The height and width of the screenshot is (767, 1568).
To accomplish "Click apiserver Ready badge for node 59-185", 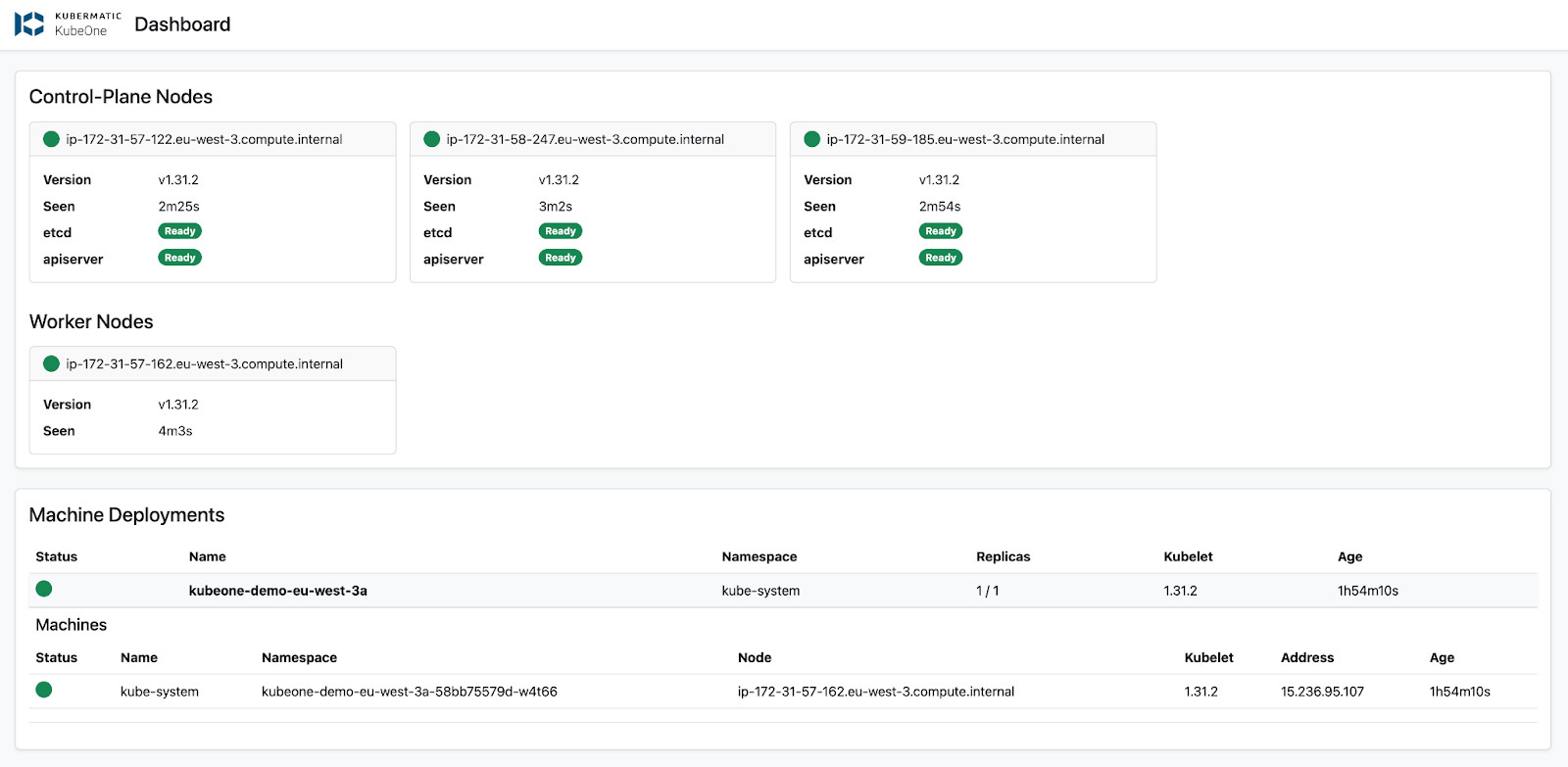I will click(941, 258).
